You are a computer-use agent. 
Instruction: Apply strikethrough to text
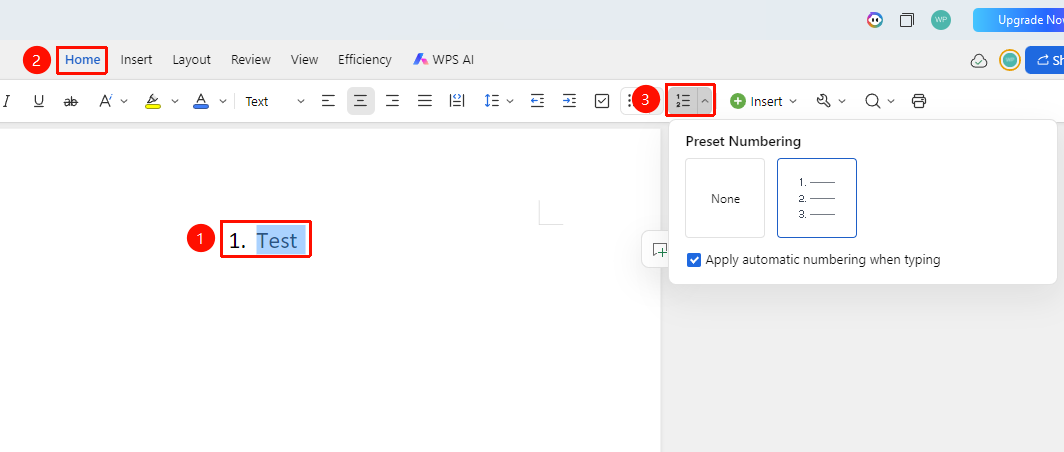point(71,101)
